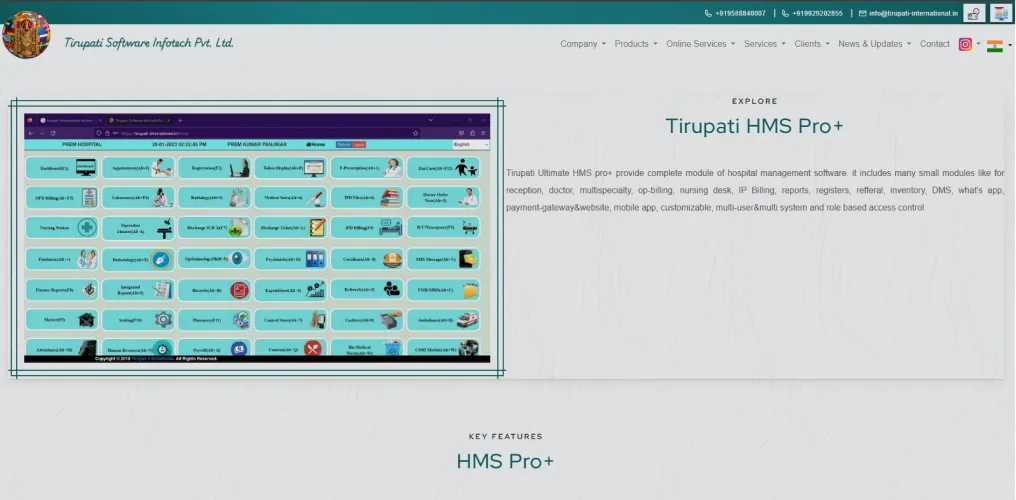This screenshot has width=1016, height=500.
Task: Open the Referrals tile in HMS preview
Action: tap(367, 289)
